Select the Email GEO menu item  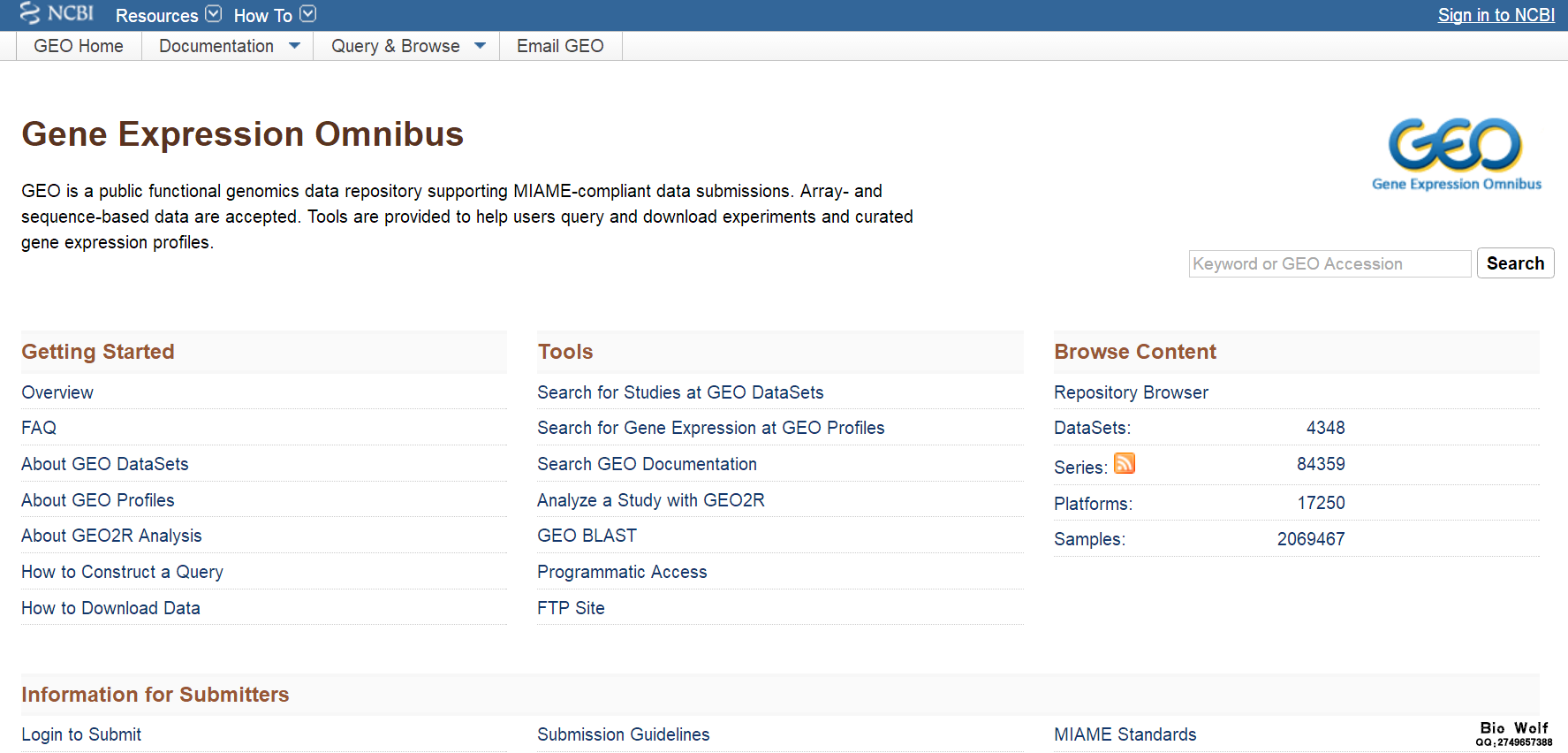tap(560, 46)
